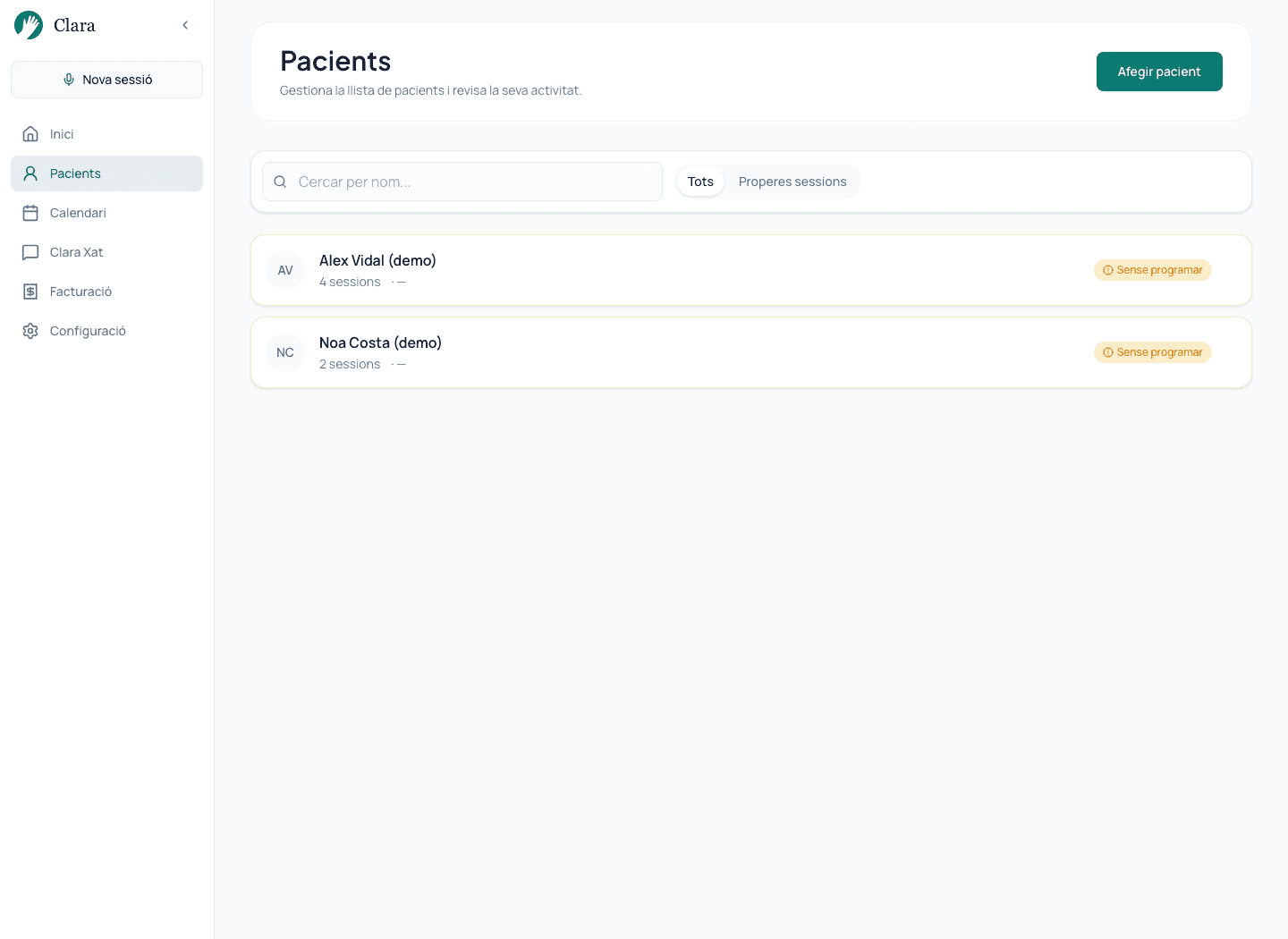Open Configuració from the sidebar
This screenshot has height=939, width=1288.
click(106, 331)
